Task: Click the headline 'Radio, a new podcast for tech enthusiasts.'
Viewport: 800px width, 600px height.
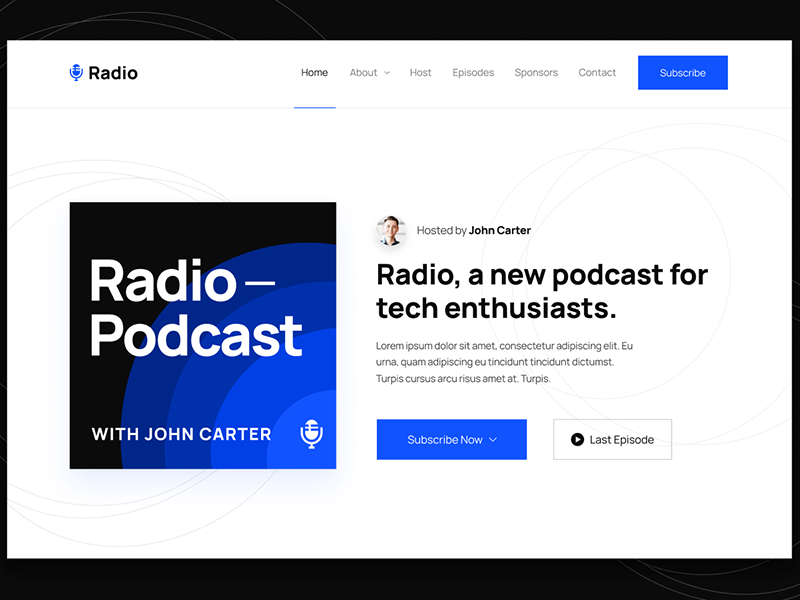Action: tap(542, 291)
